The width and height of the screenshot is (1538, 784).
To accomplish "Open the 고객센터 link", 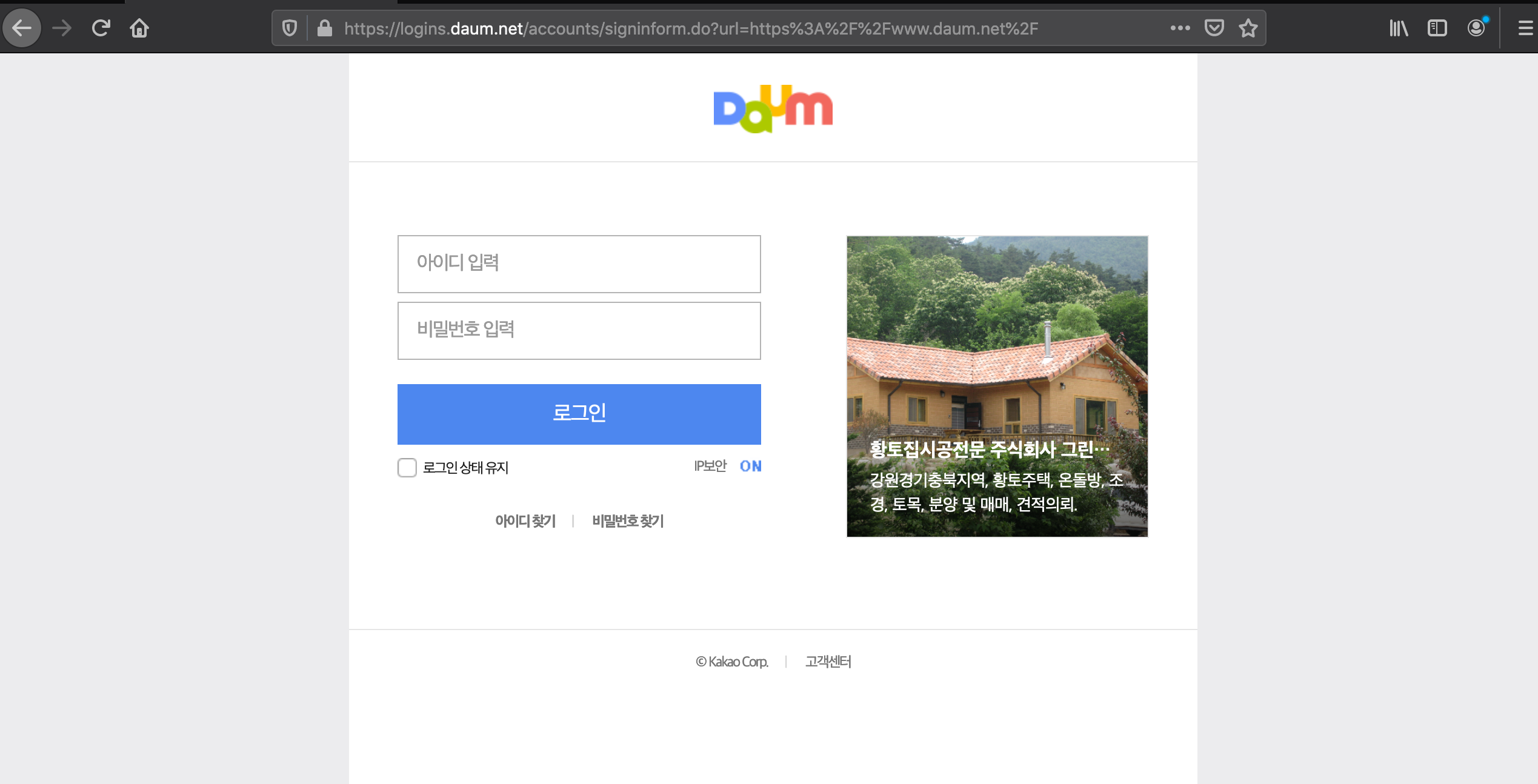I will point(828,661).
